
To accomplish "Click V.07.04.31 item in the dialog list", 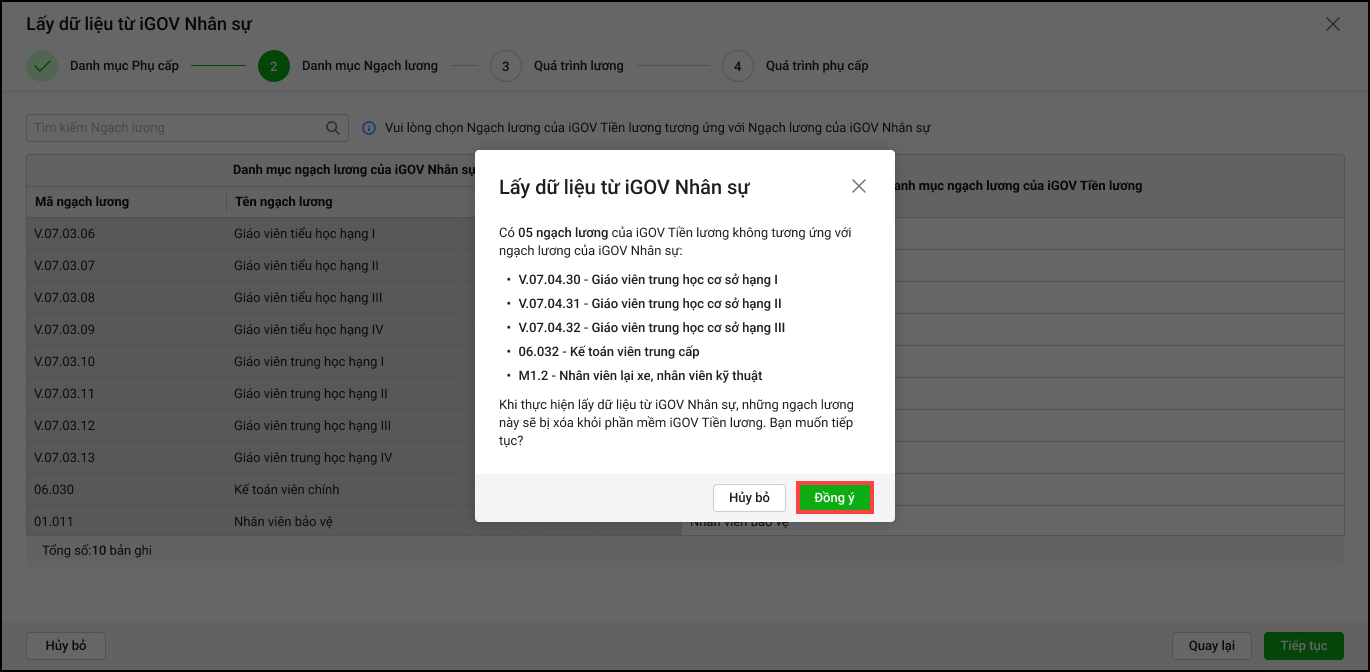I will tap(650, 304).
